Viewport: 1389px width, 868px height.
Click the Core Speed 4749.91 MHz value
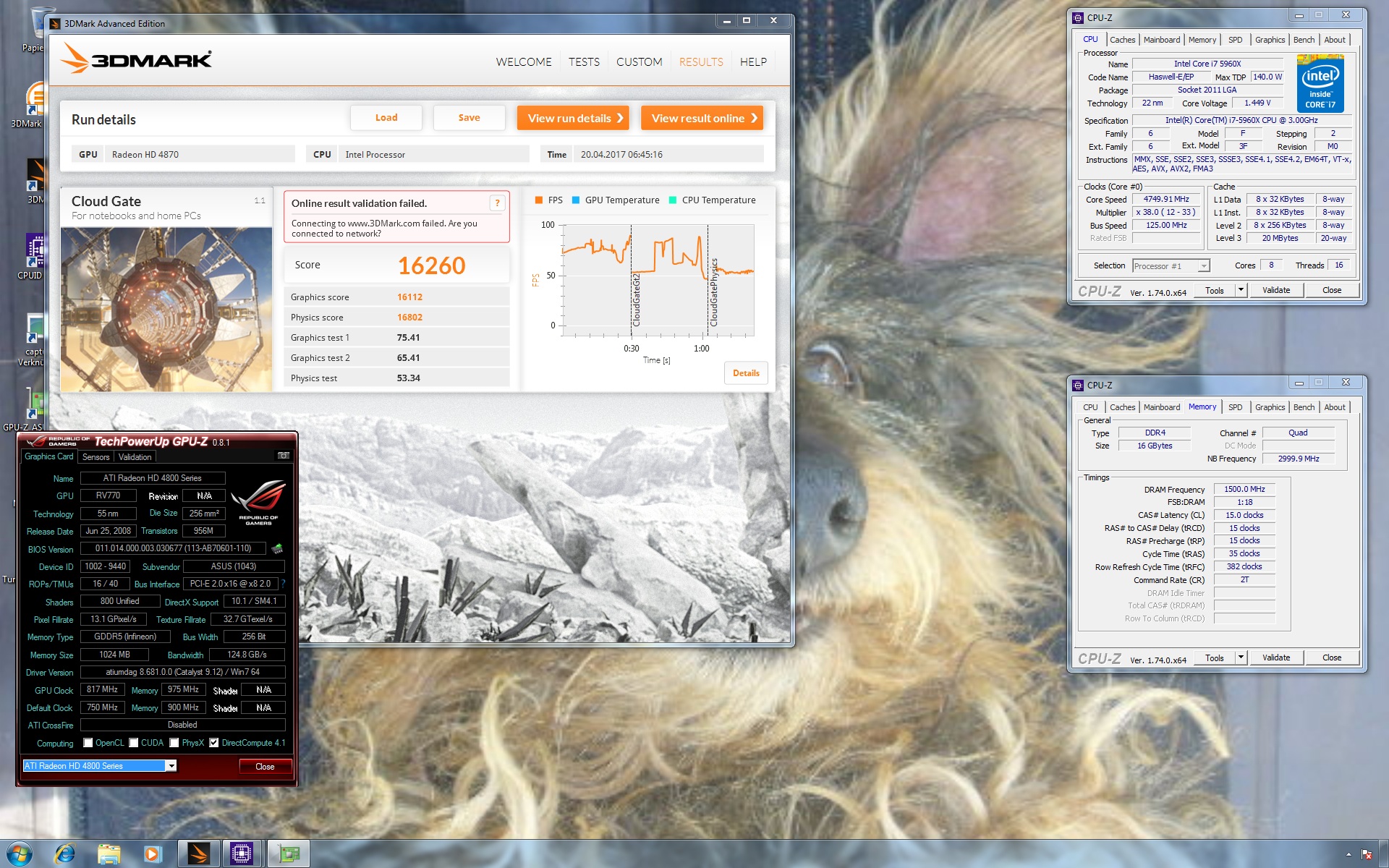tap(1166, 199)
